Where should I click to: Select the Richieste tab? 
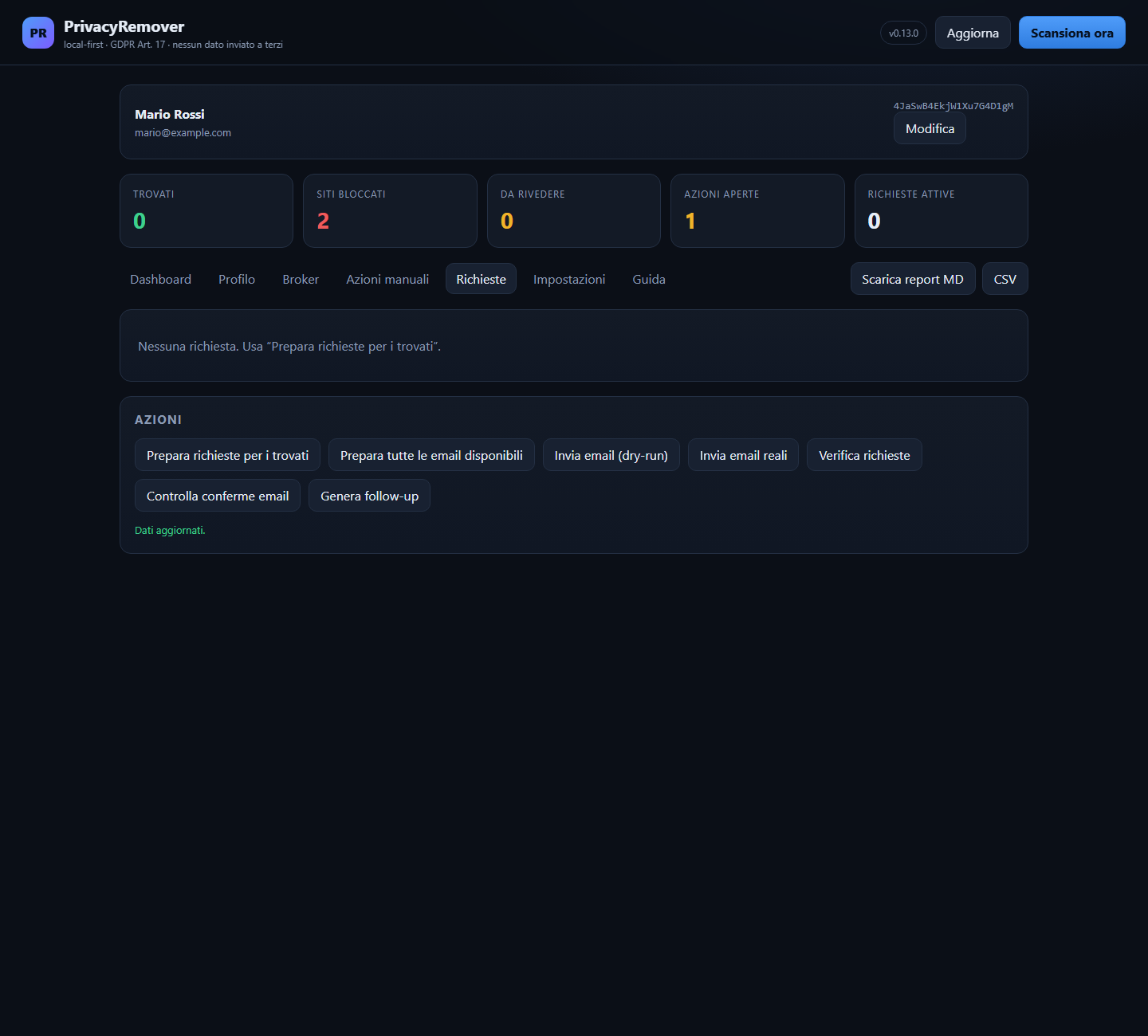[481, 279]
